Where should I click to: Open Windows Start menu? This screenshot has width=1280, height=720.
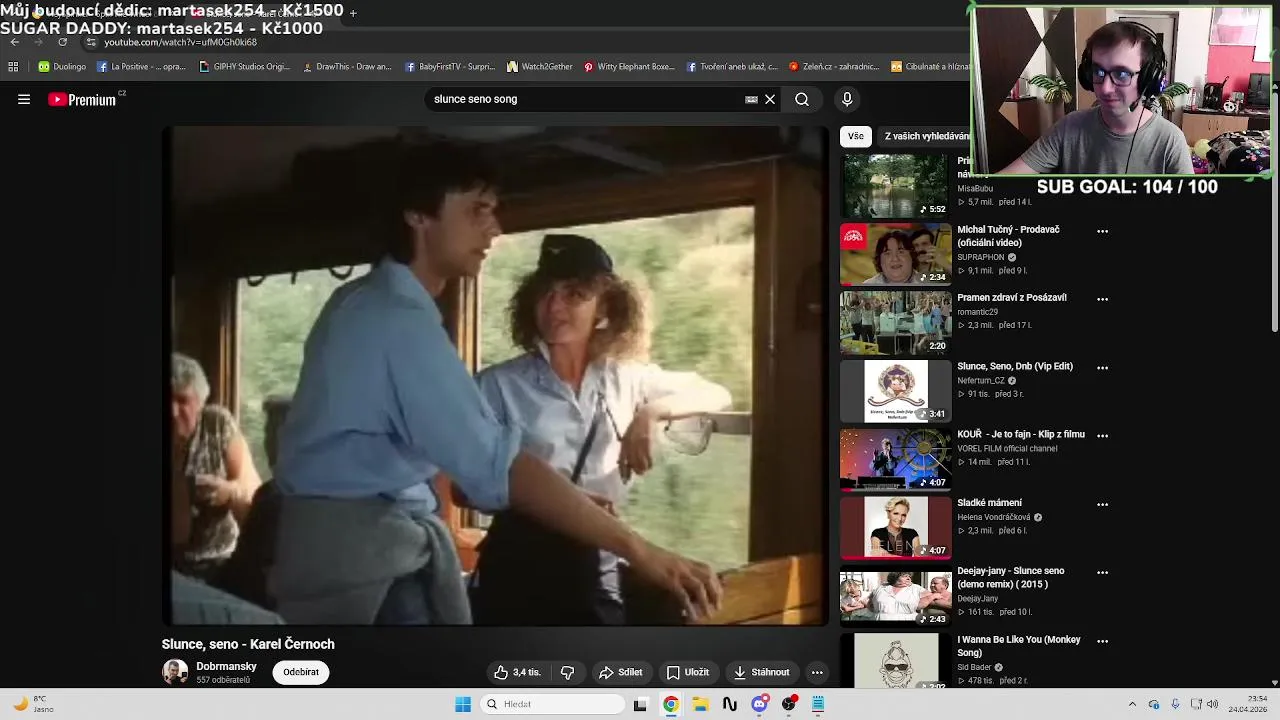click(463, 704)
